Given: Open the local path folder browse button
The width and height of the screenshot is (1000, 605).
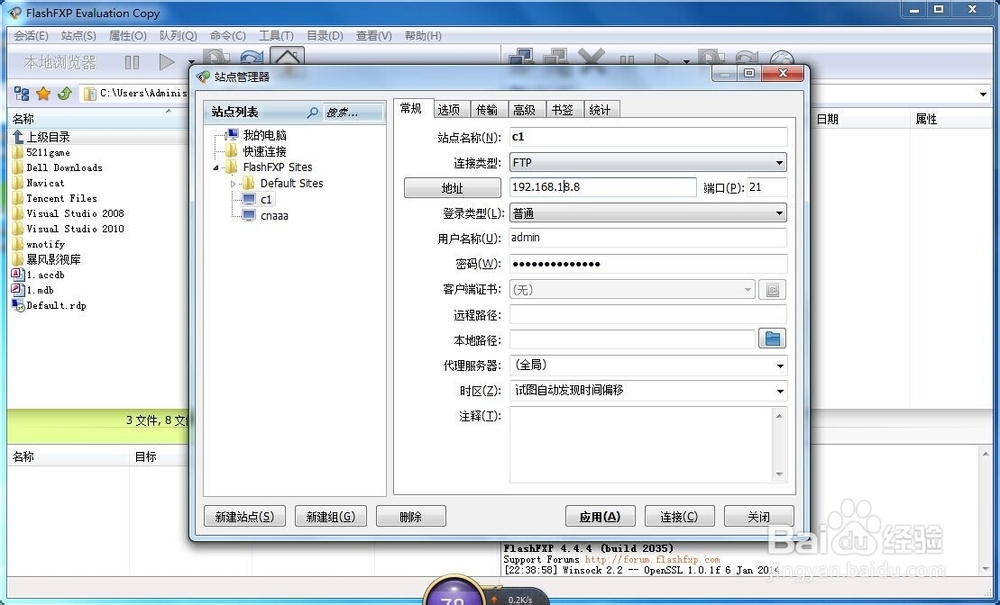Looking at the screenshot, I should [772, 339].
